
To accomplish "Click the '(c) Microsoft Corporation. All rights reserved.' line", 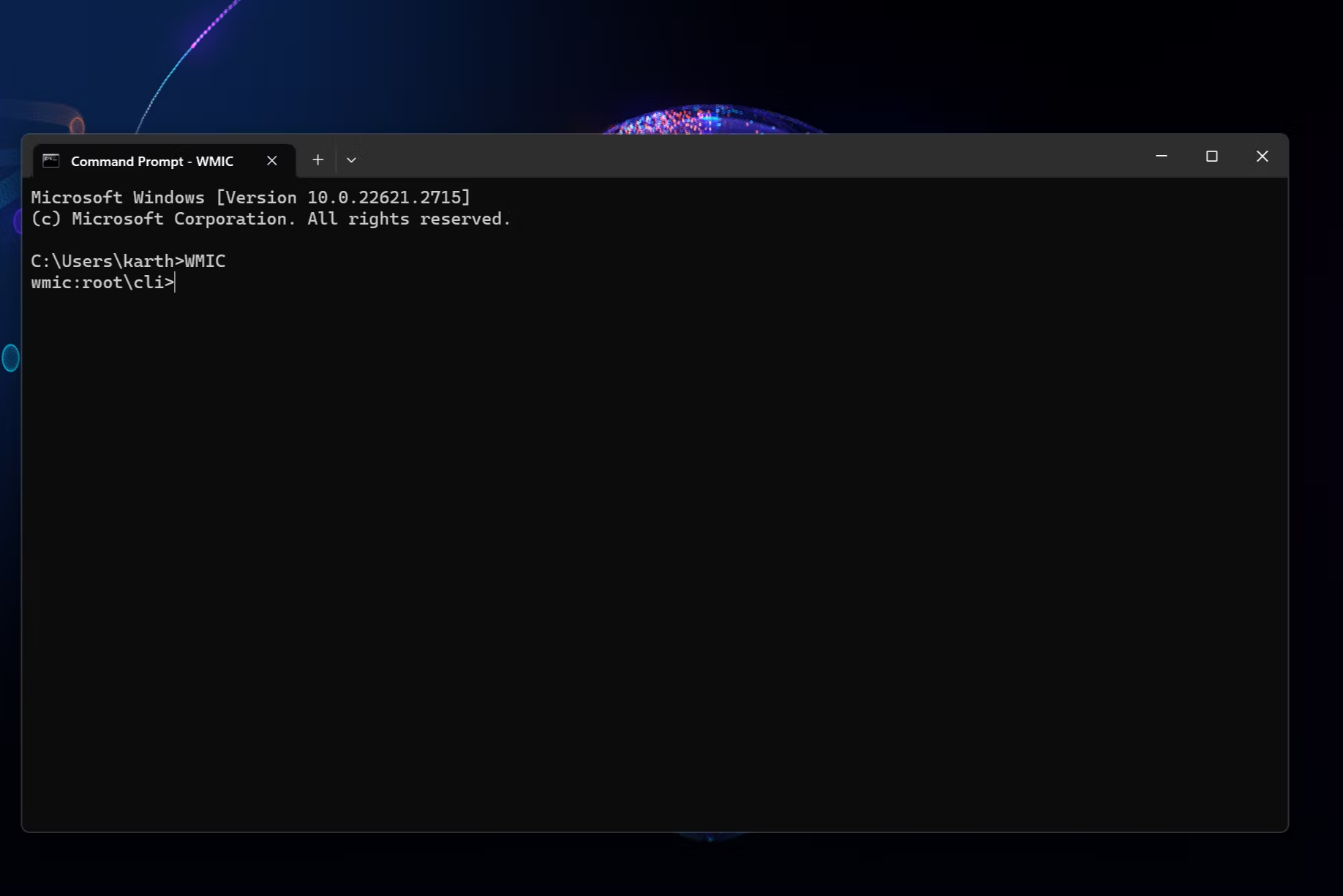I will coord(271,219).
